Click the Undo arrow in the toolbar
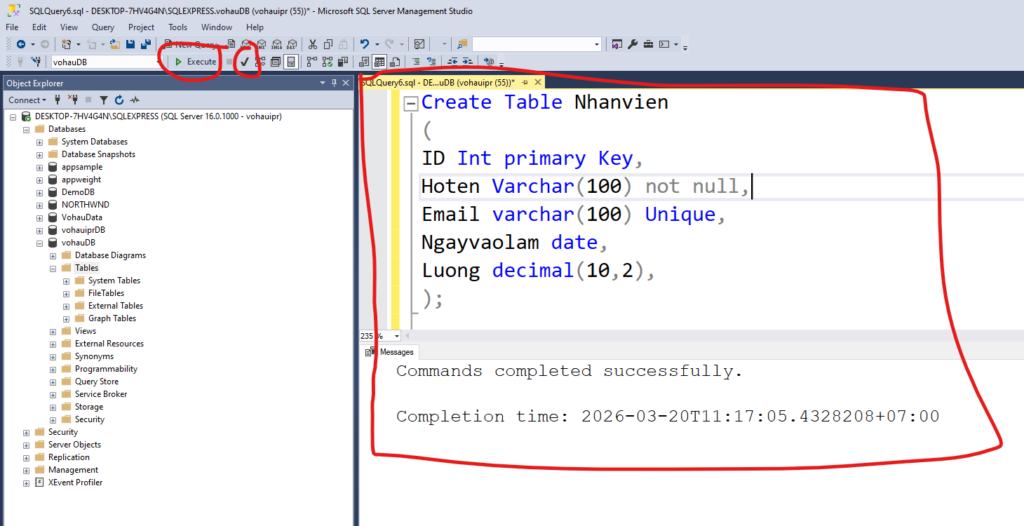Image resolution: width=1024 pixels, height=526 pixels. point(366,44)
